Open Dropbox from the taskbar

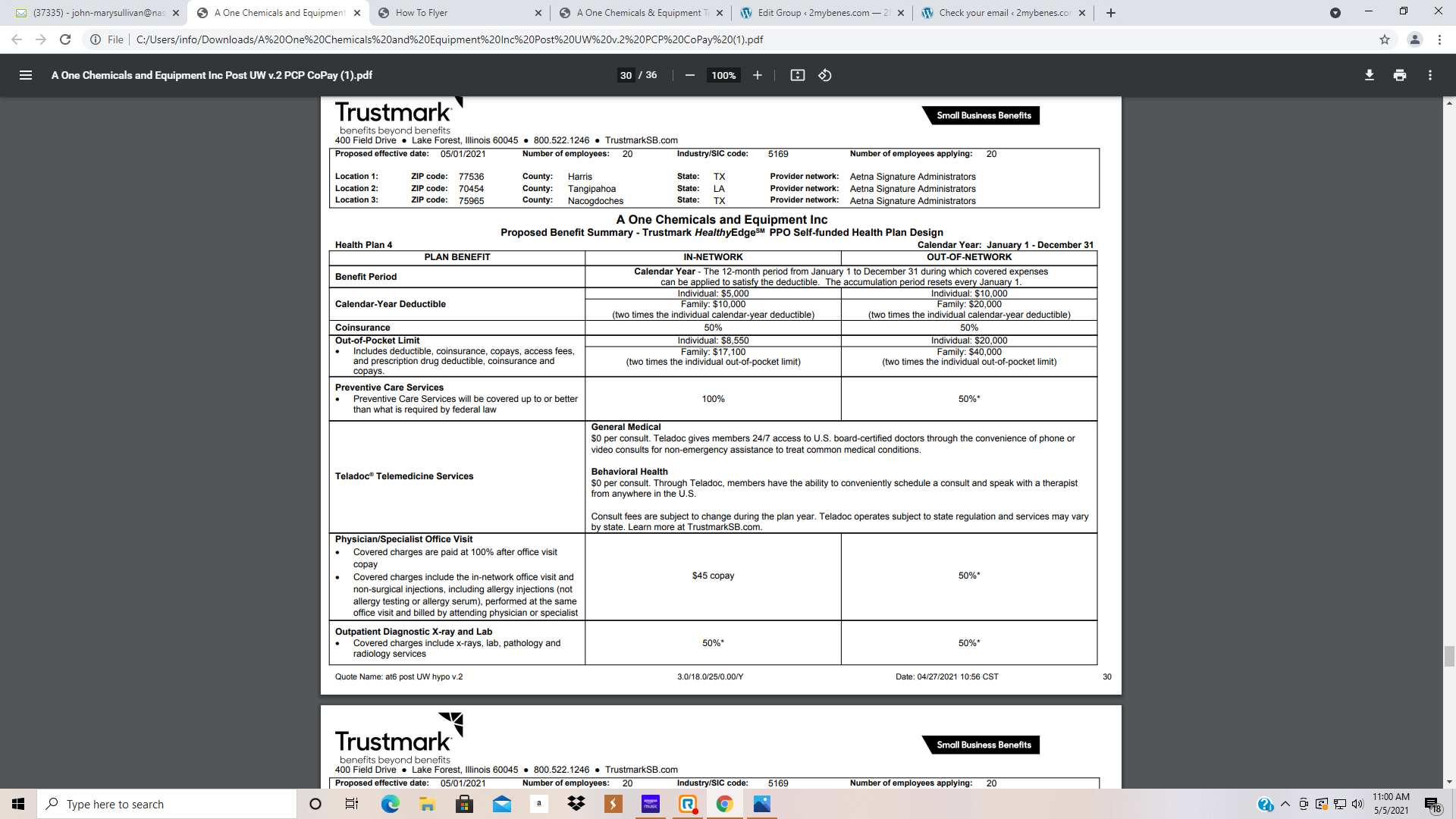click(576, 804)
